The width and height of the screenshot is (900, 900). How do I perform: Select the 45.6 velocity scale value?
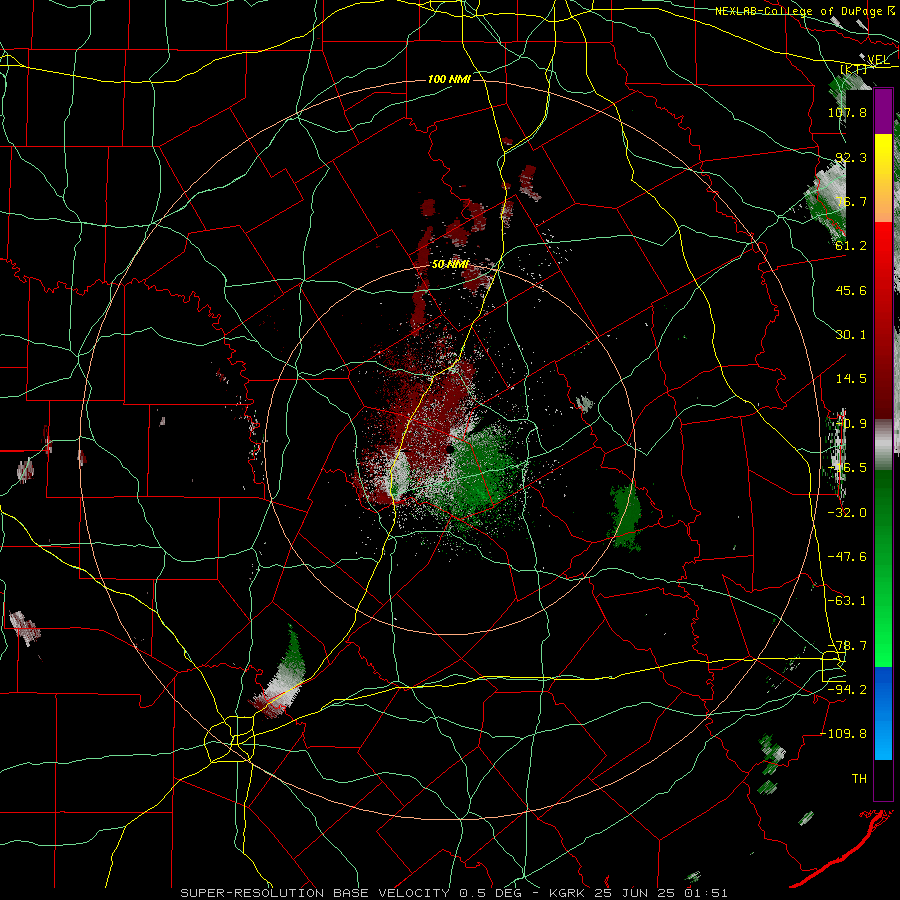[x=851, y=290]
